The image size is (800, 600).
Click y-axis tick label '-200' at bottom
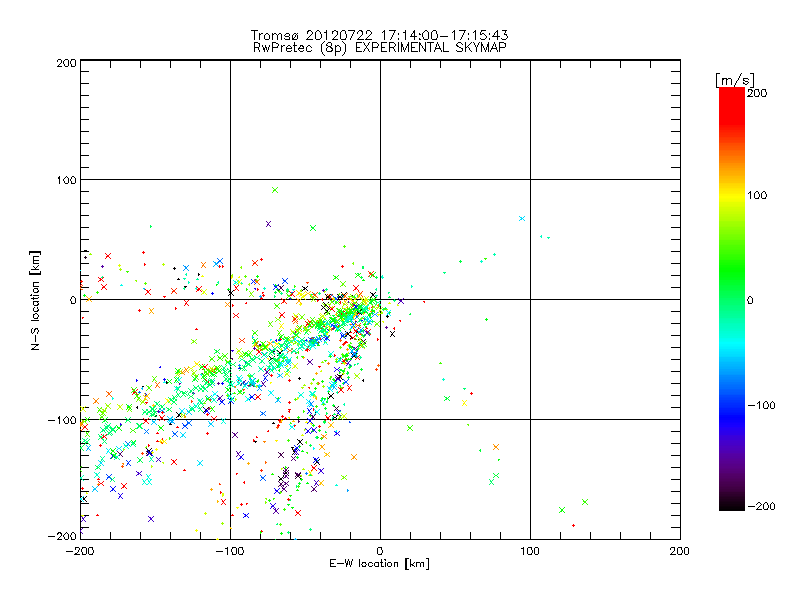tap(62, 536)
